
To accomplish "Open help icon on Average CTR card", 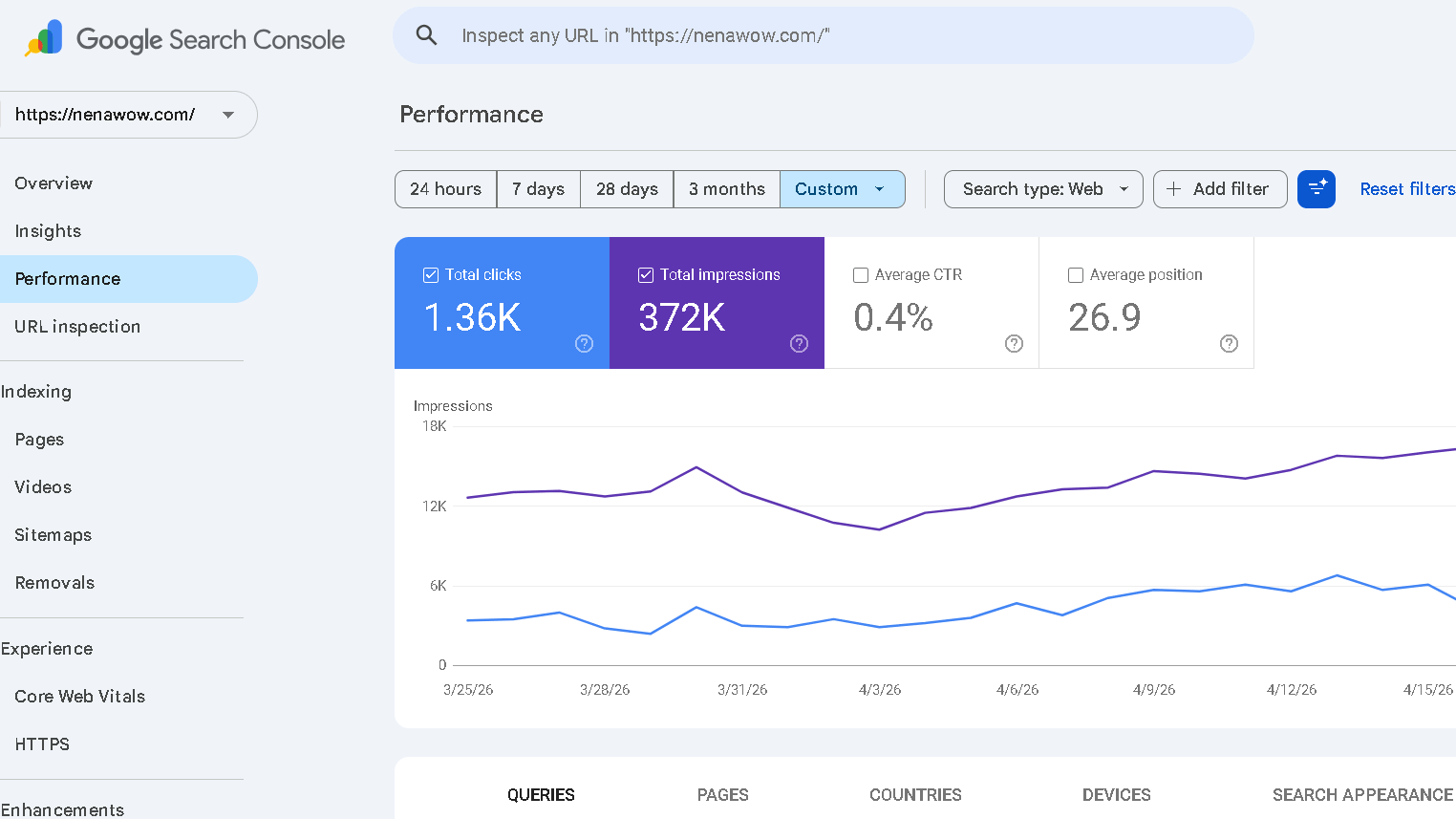I will [x=1014, y=344].
